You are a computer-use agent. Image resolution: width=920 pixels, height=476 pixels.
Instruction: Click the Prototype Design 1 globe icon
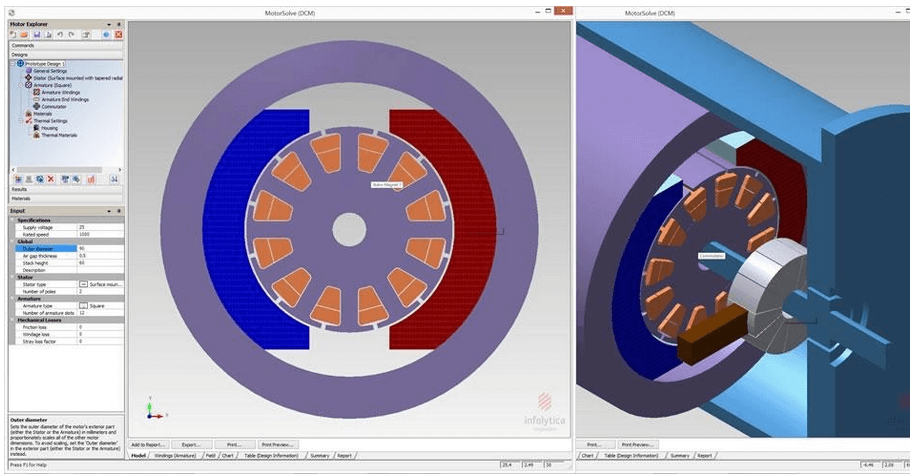click(x=21, y=63)
